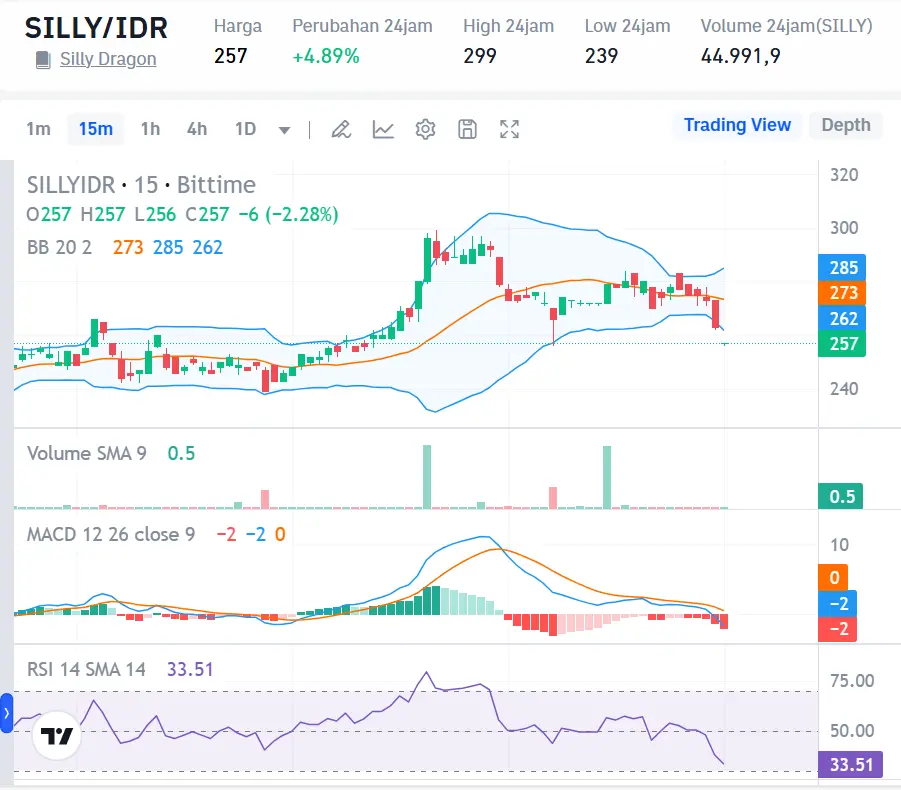Click the blue arrow on the left edge
Image resolution: width=901 pixels, height=790 pixels.
click(7, 713)
